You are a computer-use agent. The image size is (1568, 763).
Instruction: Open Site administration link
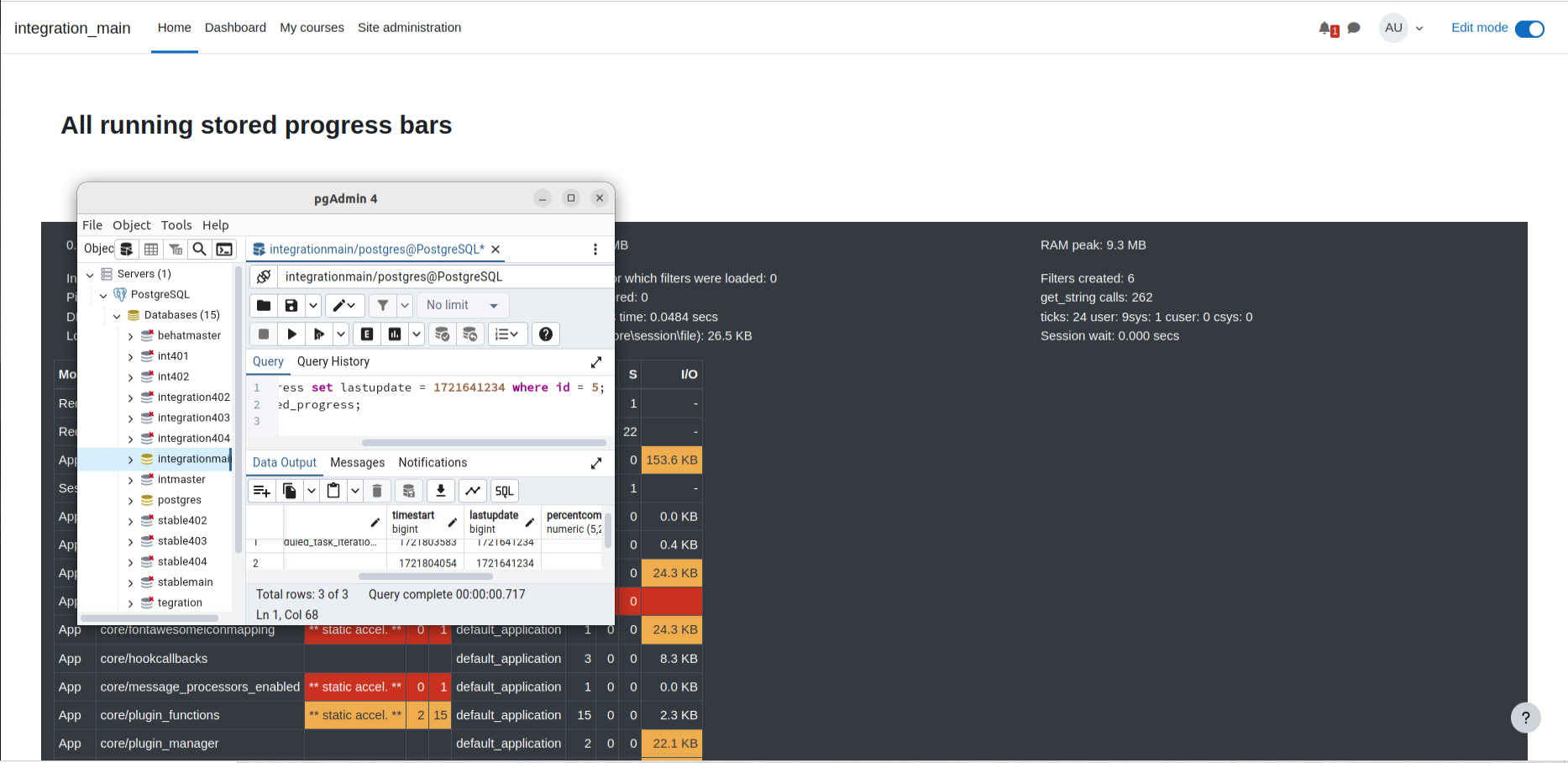pyautogui.click(x=409, y=28)
